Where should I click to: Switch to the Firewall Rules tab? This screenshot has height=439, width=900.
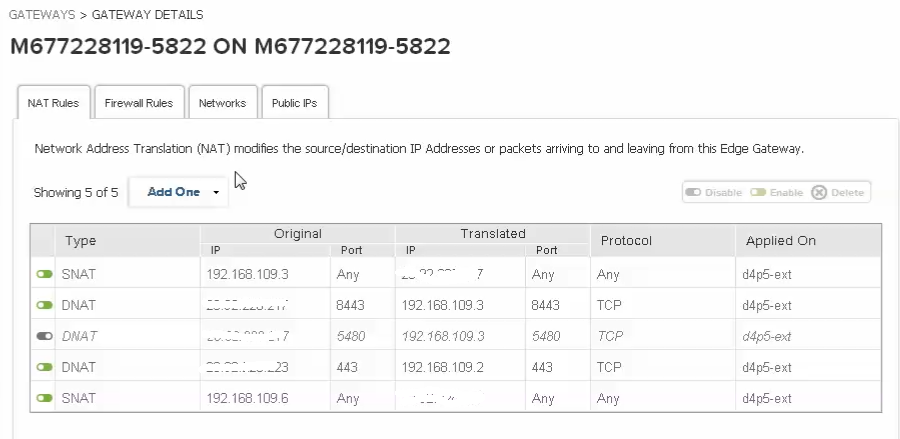tap(138, 103)
